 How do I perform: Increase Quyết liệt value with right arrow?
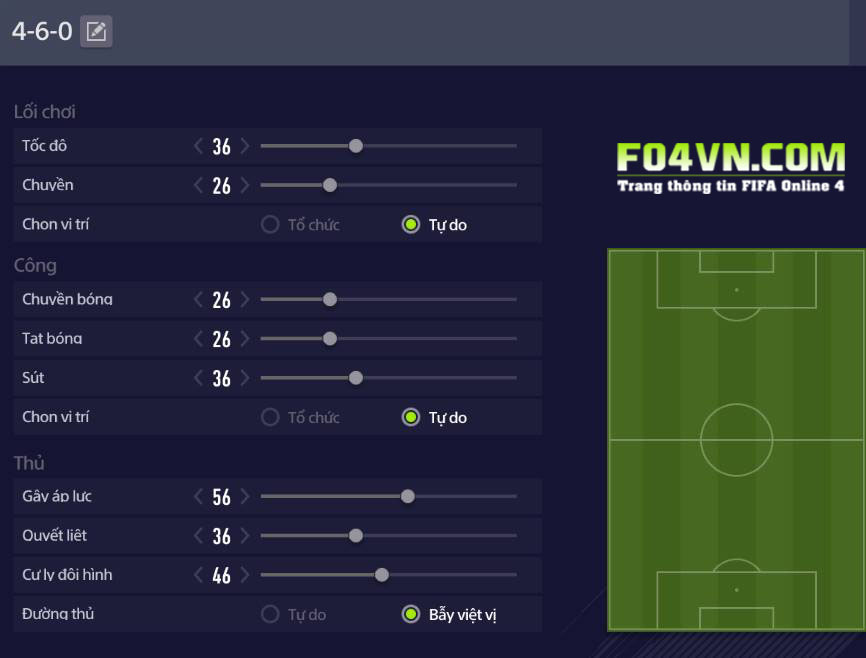click(x=245, y=535)
